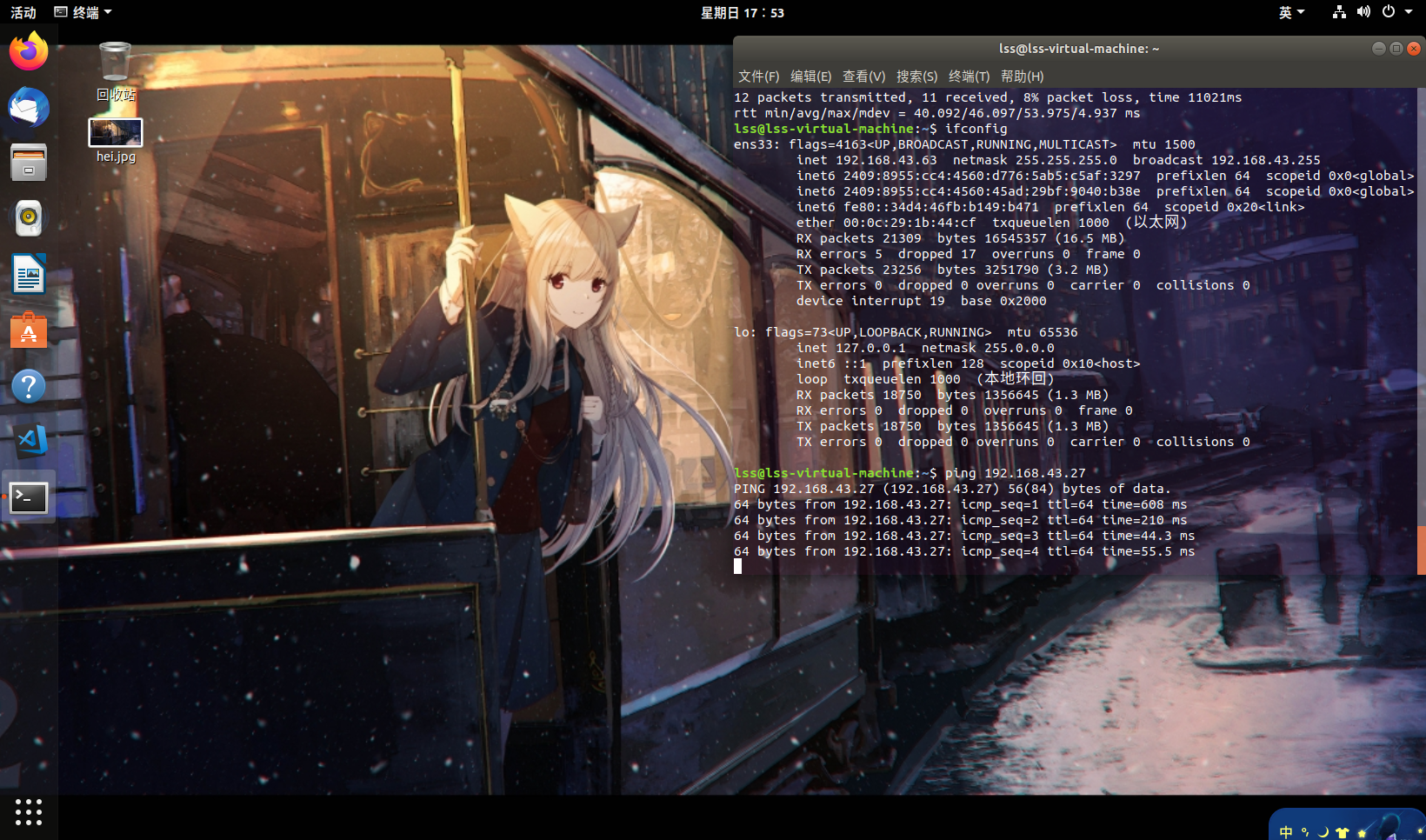This screenshot has width=1426, height=840.
Task: Click 'ether 00:0c:29:1b:44:cf' text
Action: coord(886,223)
